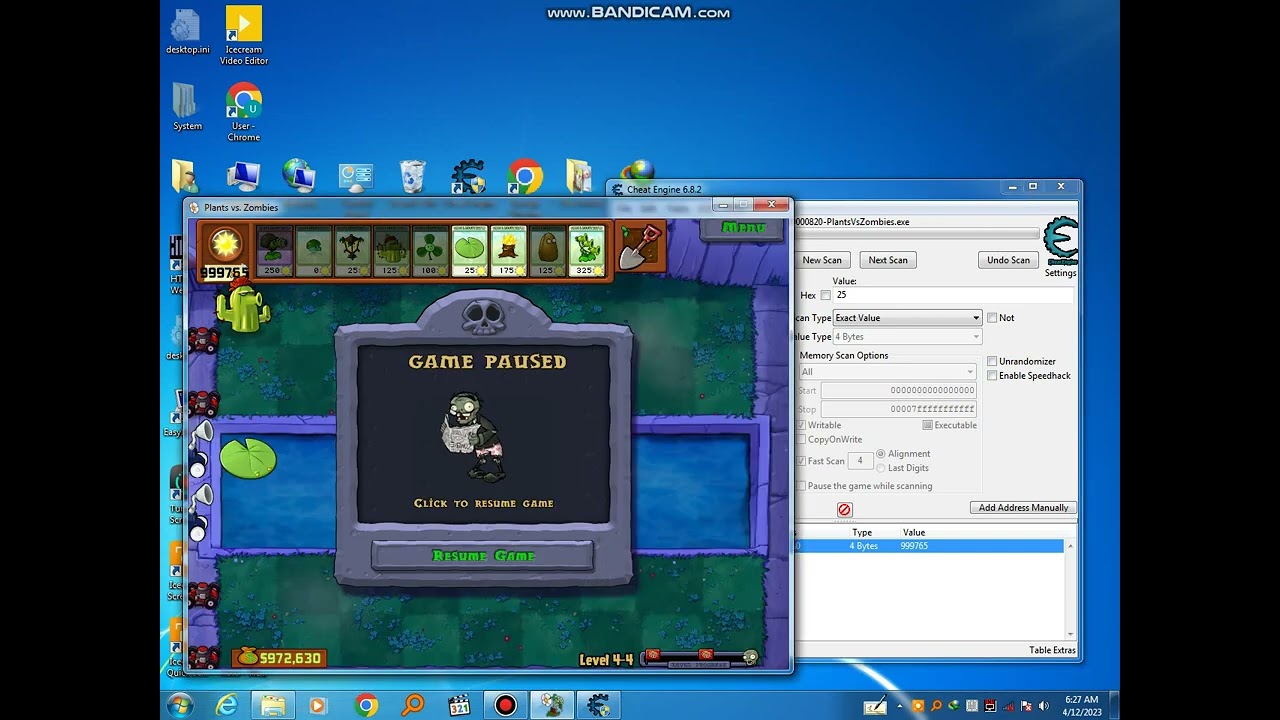
Task: Toggle the Not checkbox
Action: [992, 318]
